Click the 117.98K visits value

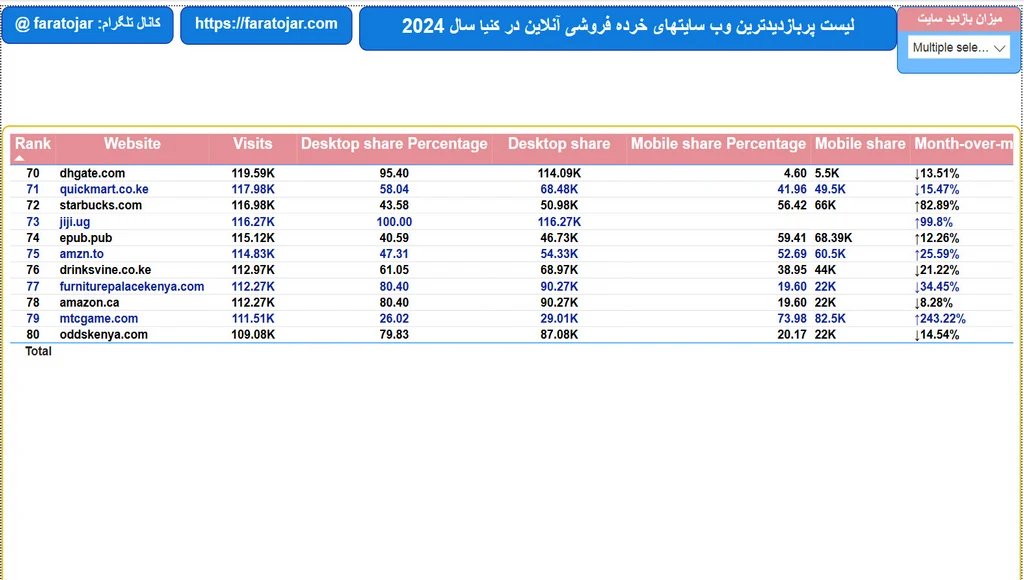[253, 189]
